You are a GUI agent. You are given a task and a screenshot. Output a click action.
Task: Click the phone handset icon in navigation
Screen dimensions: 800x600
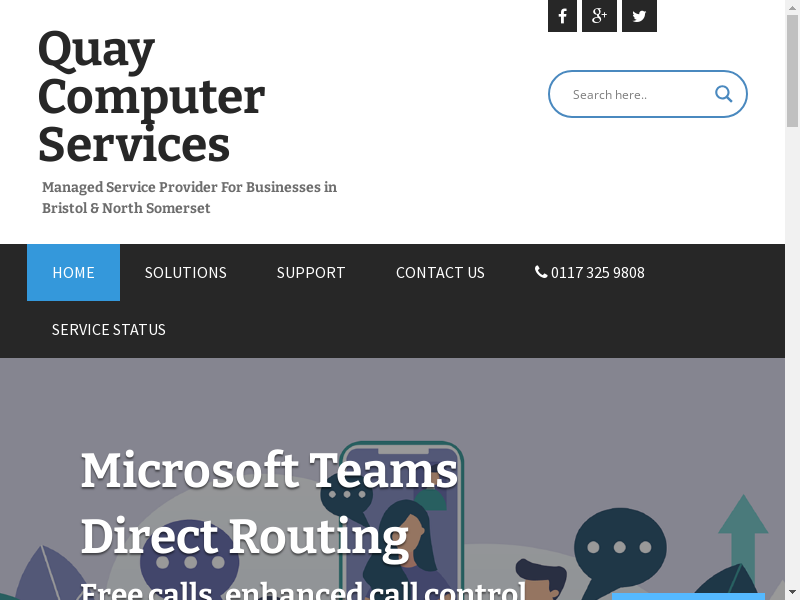click(x=541, y=272)
